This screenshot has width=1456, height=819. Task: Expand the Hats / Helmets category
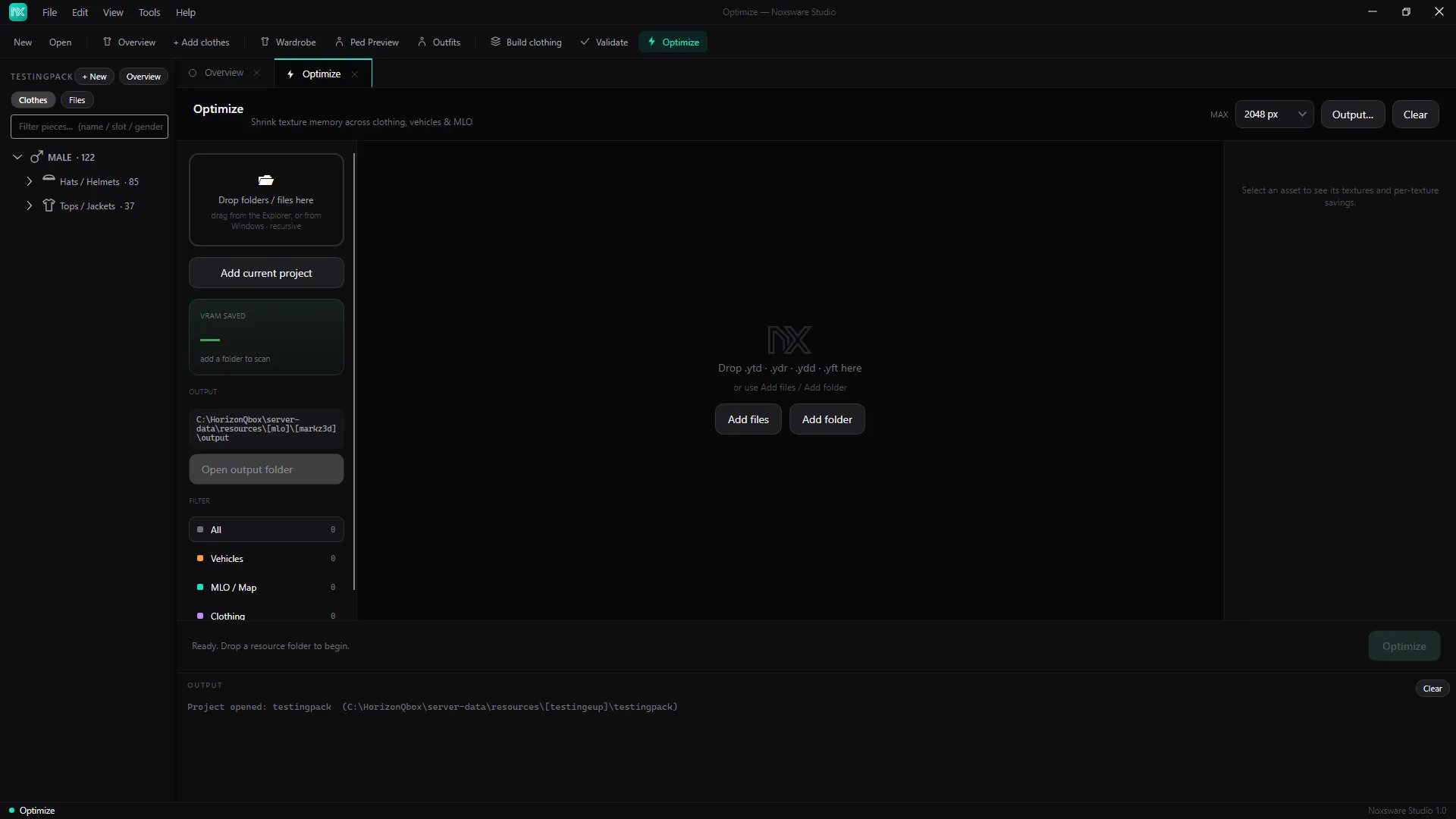point(30,181)
